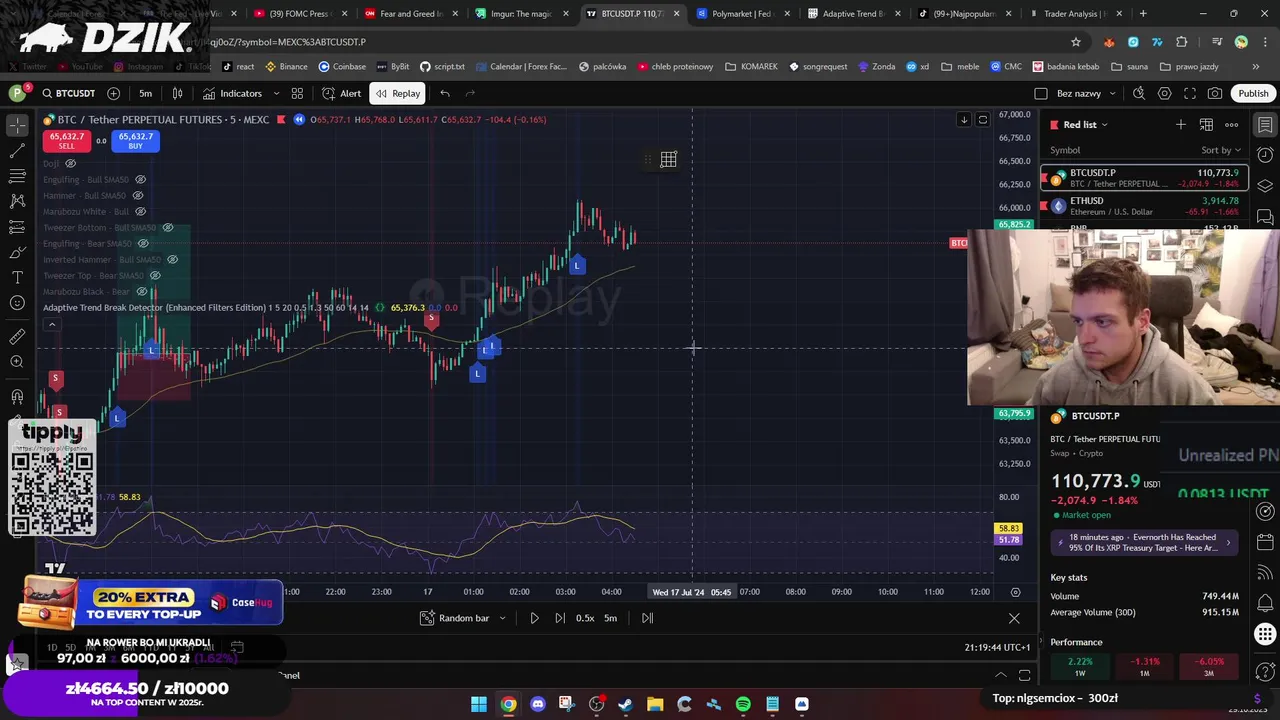The width and height of the screenshot is (1280, 720).
Task: Open the Sort by dropdown
Action: tap(1221, 150)
